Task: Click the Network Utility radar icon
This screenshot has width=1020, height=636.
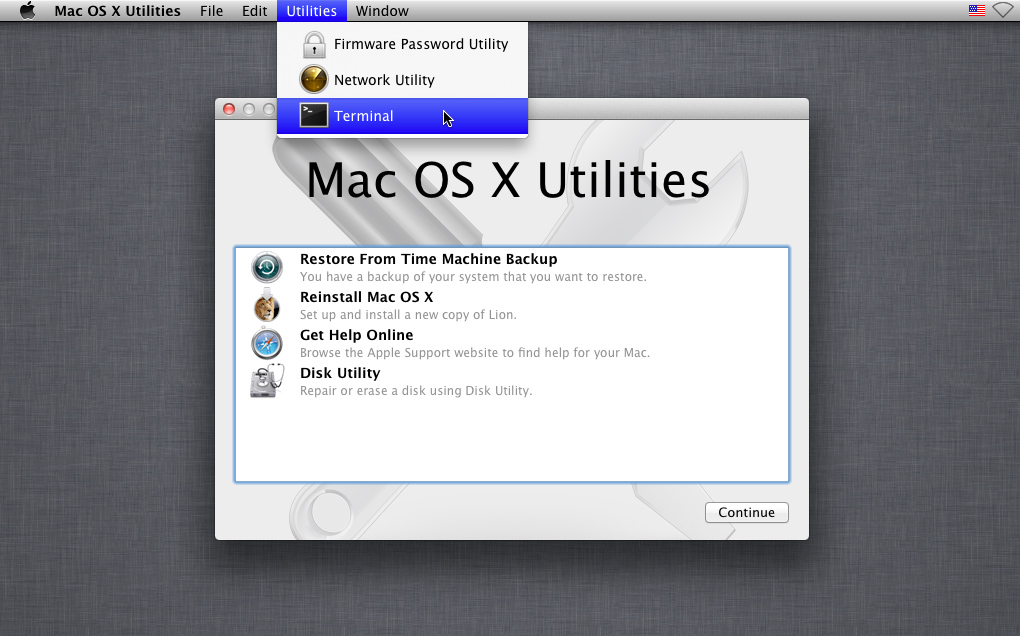Action: (314, 80)
